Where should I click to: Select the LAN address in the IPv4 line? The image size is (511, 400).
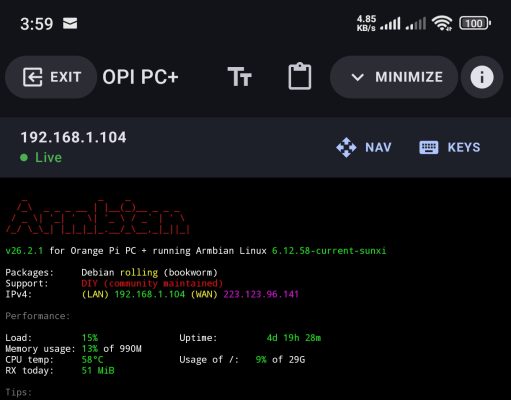(x=150, y=294)
